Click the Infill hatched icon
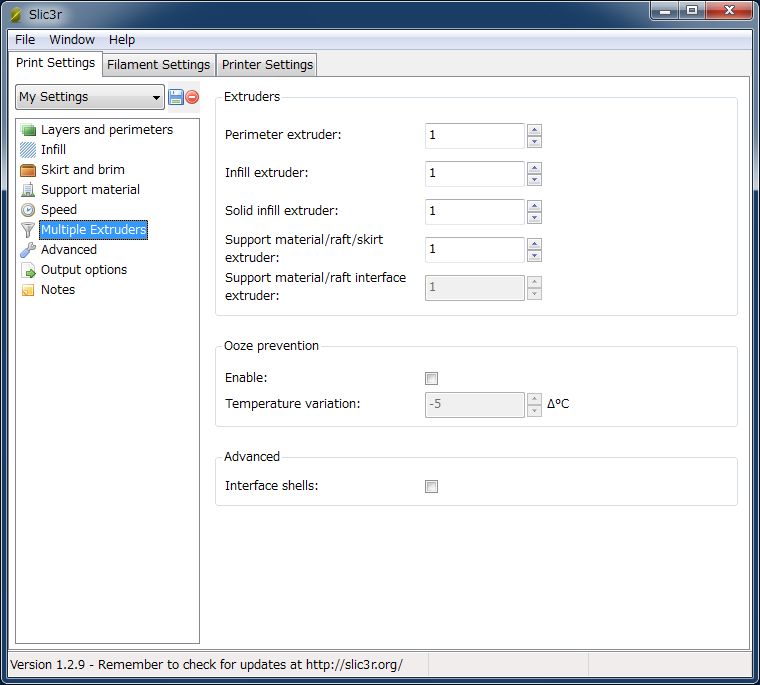 pyautogui.click(x=28, y=150)
